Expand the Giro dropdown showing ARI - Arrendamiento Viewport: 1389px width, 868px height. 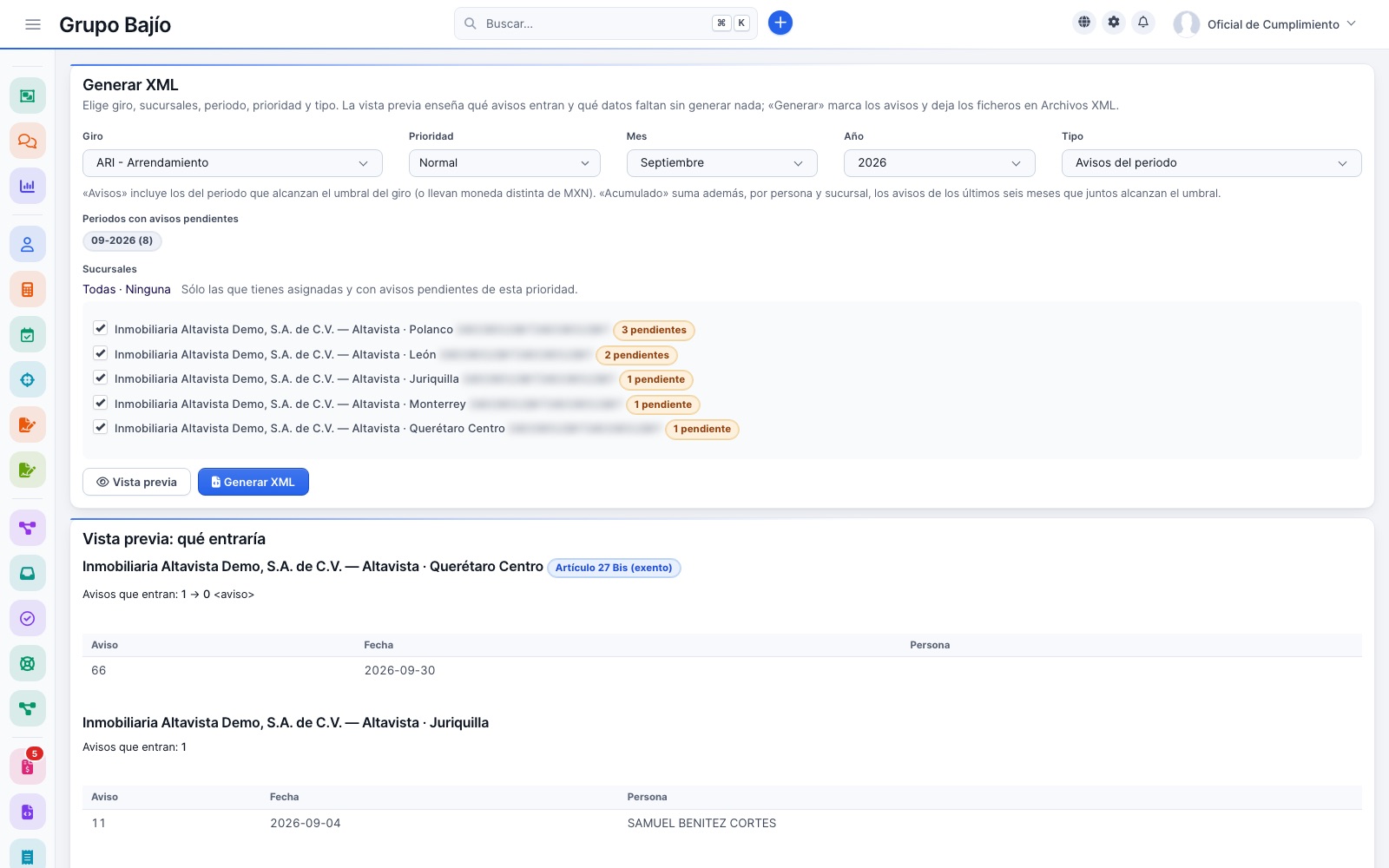tap(233, 163)
